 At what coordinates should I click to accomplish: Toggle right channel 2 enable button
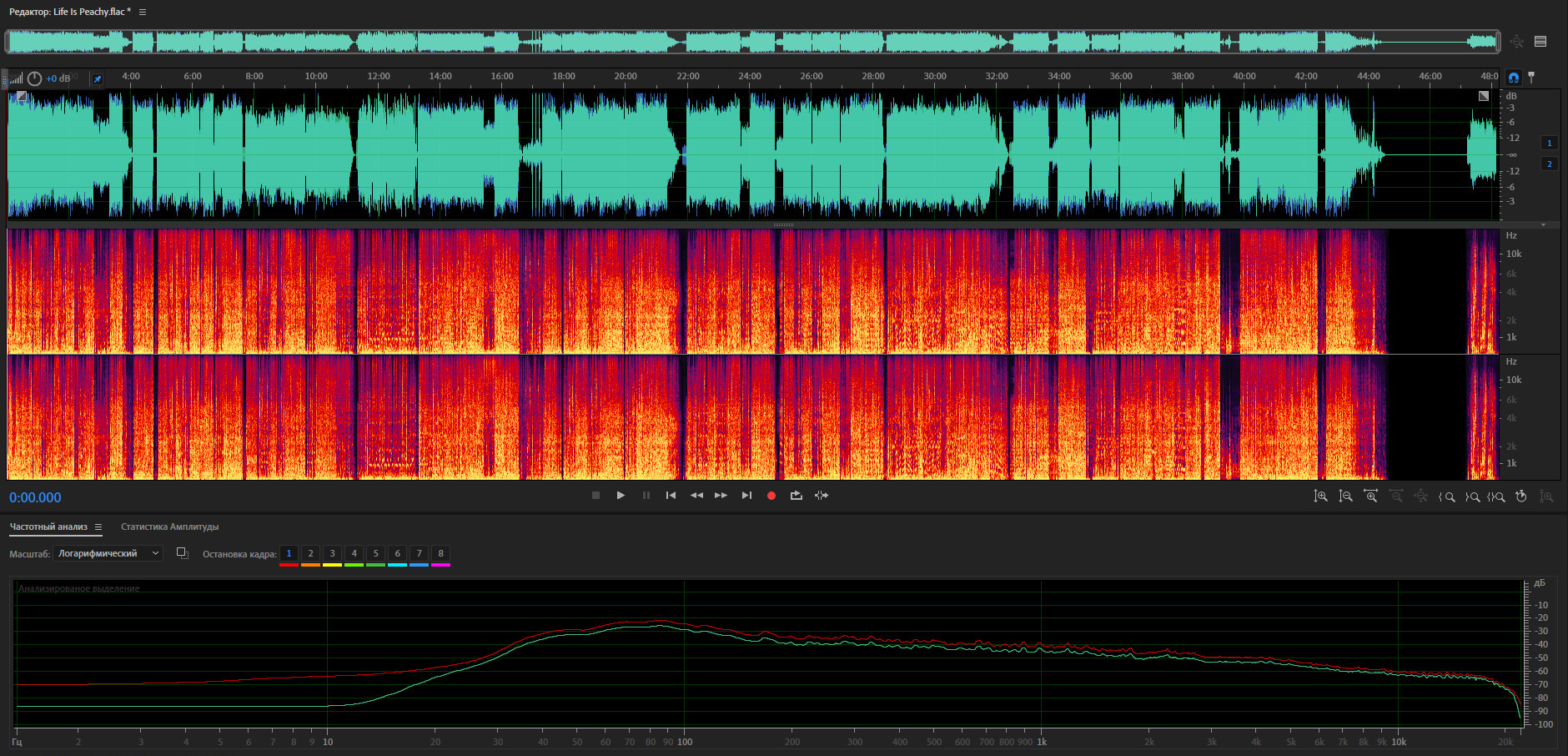(x=1550, y=164)
